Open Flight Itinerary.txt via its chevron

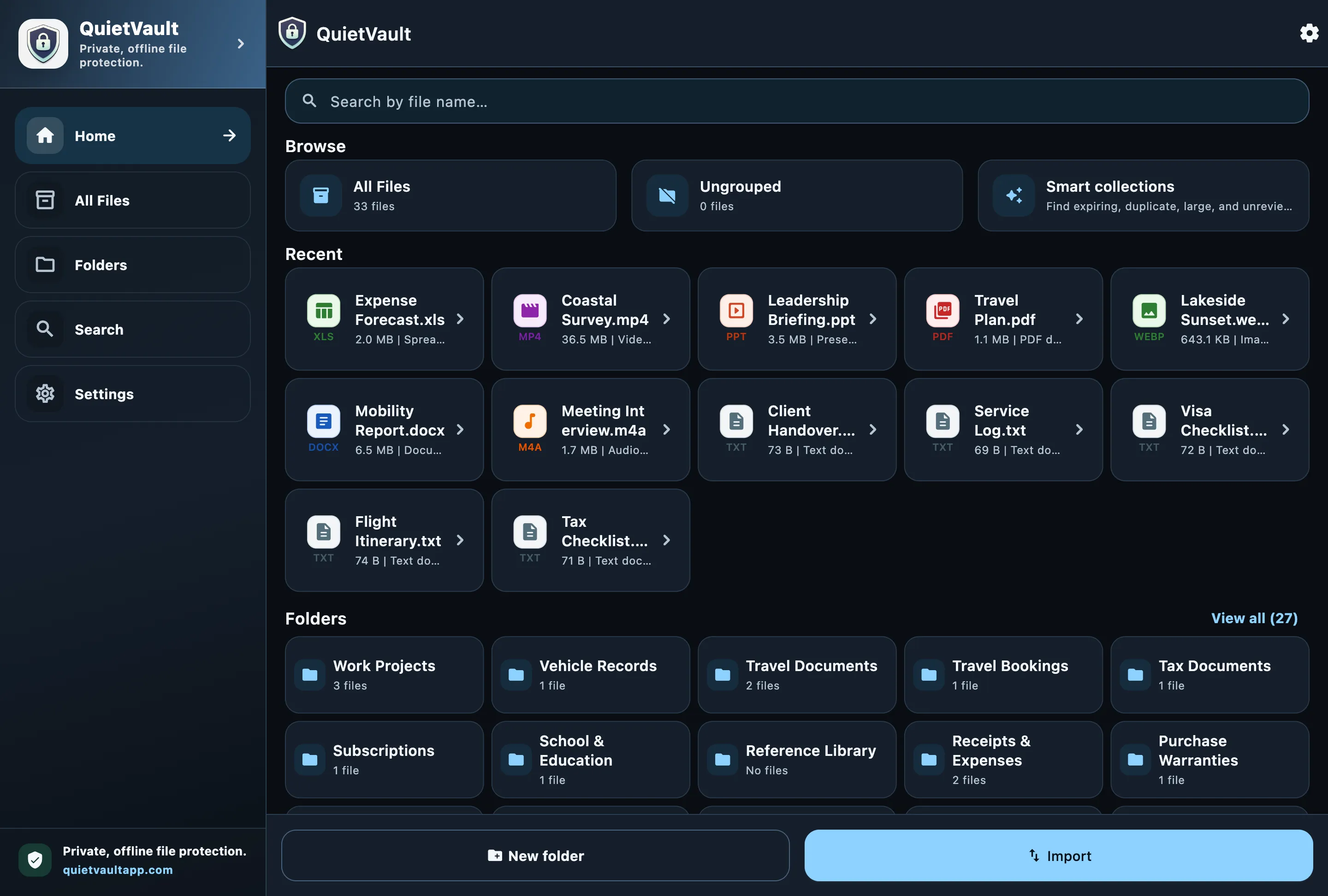pos(460,541)
